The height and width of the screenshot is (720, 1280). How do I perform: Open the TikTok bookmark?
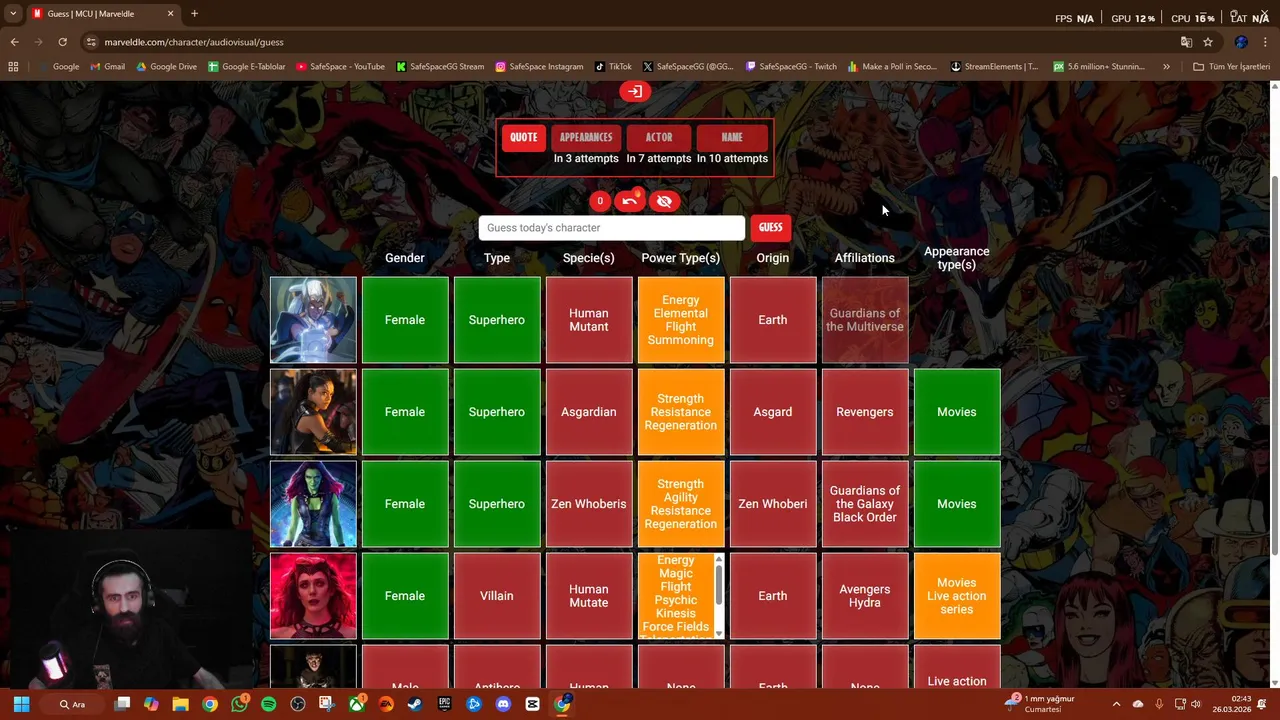coord(613,67)
